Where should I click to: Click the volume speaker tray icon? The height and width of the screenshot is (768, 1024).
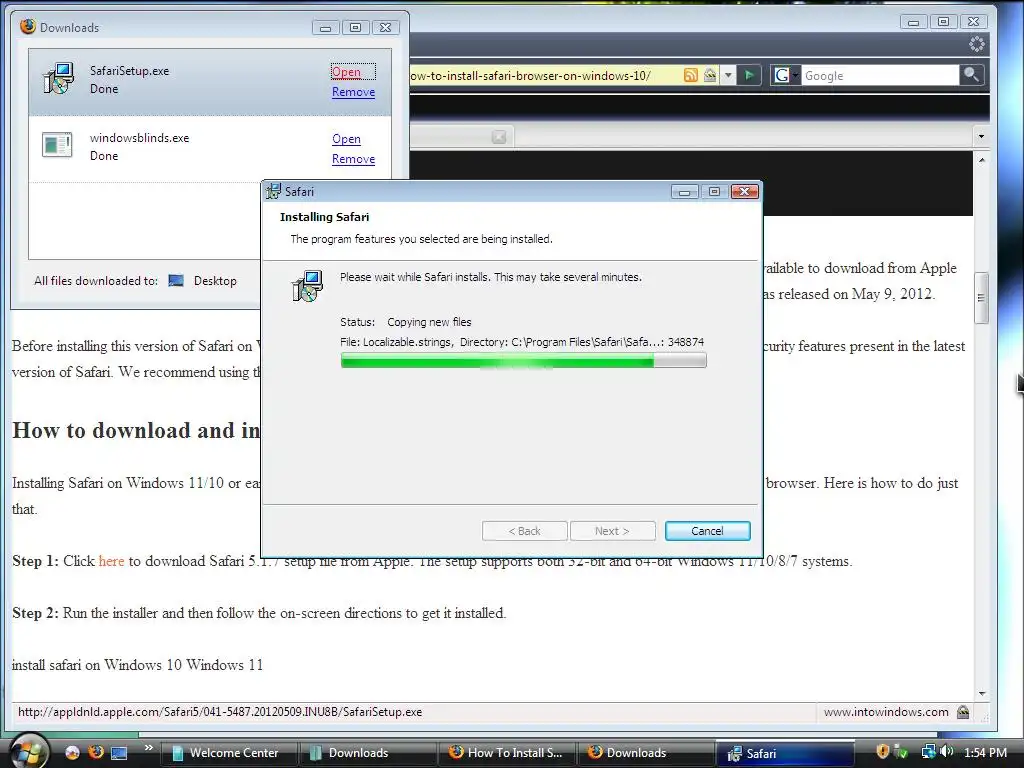coord(947,752)
